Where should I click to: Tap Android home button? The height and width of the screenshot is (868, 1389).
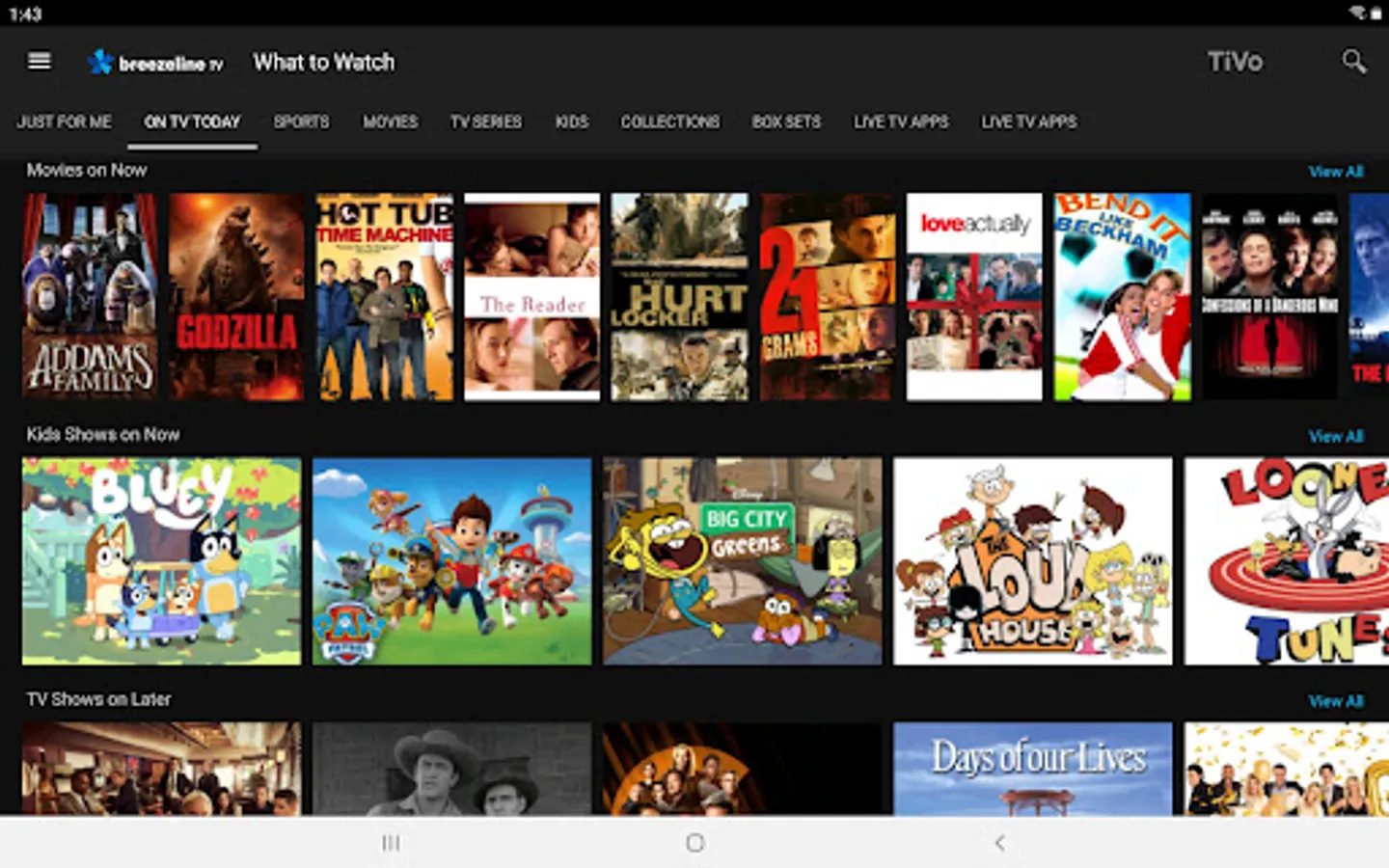click(x=694, y=843)
